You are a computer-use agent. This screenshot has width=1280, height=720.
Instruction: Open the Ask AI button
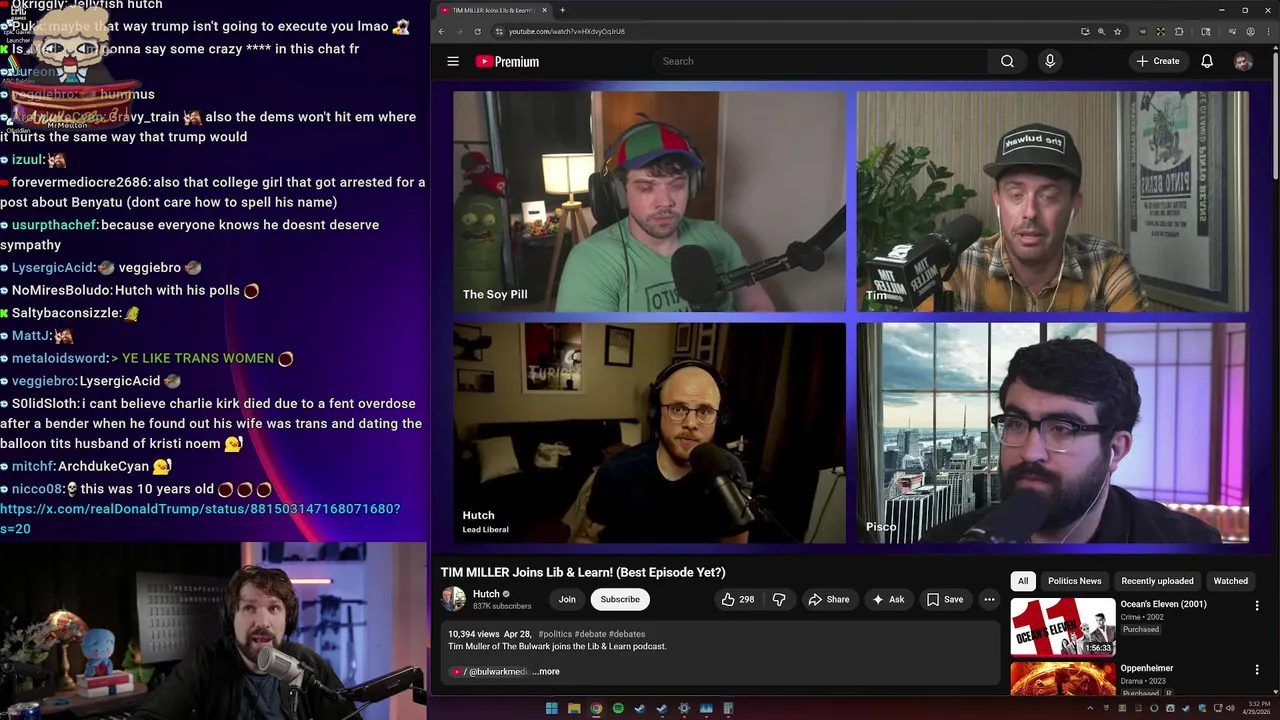point(888,599)
